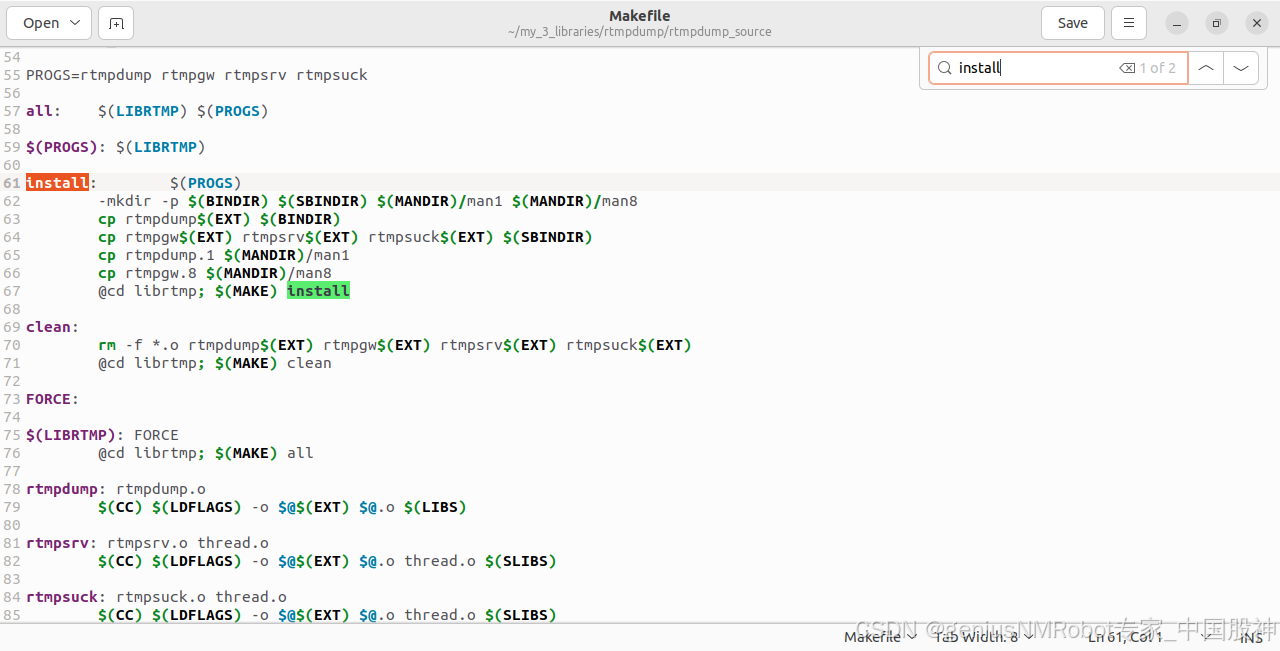This screenshot has height=651, width=1280.
Task: Click green highlighted install on line 67
Action: [318, 291]
